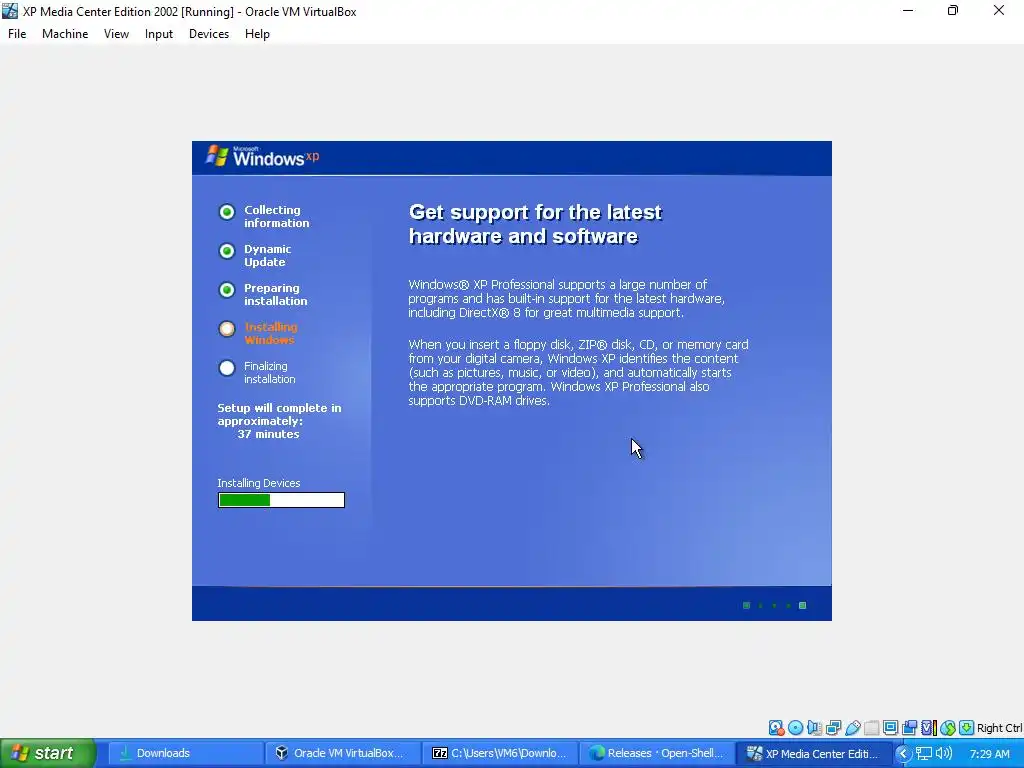Show hidden tray icons with the chevron
The image size is (1024, 768).
(x=903, y=754)
